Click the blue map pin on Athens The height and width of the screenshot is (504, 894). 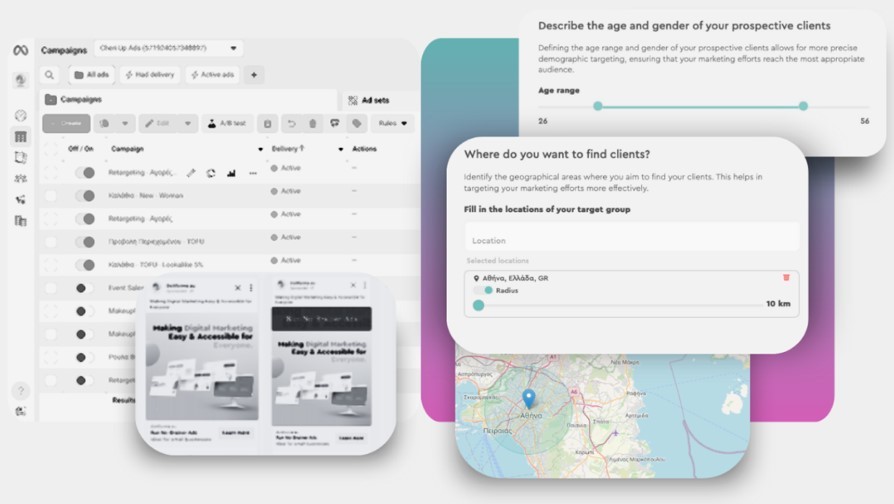click(529, 399)
